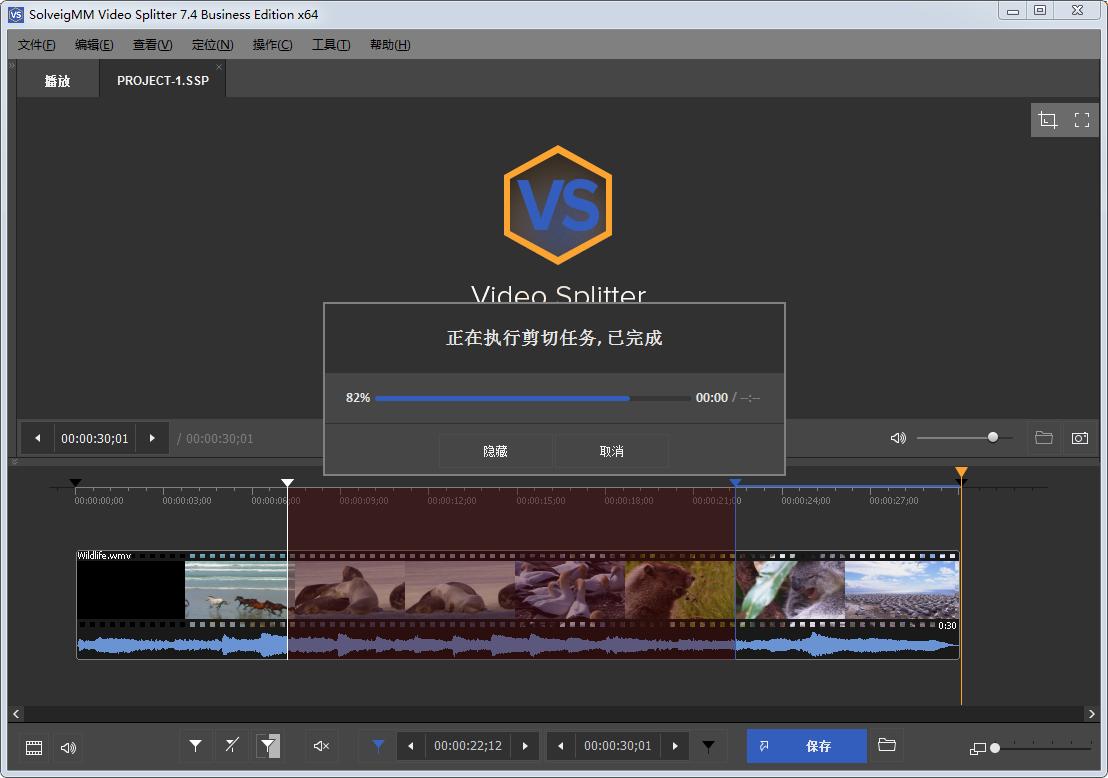Screen dimensions: 1108x778
Task: Click the fullscreen icon at top right
Action: 1081,119
